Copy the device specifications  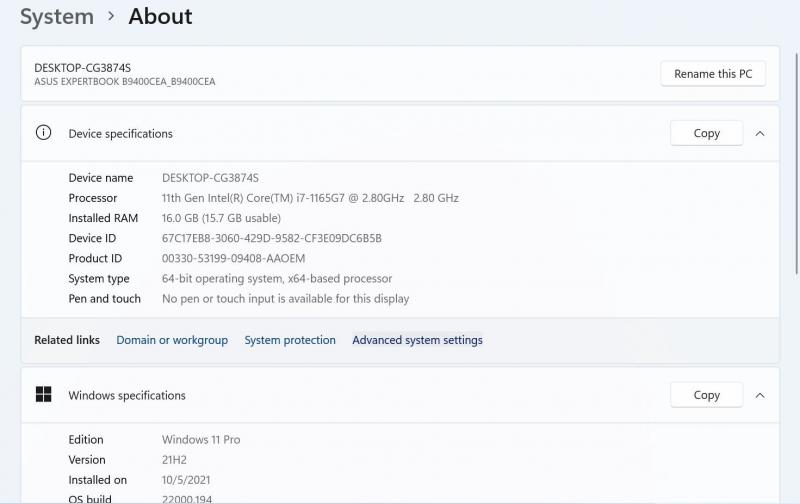click(706, 133)
